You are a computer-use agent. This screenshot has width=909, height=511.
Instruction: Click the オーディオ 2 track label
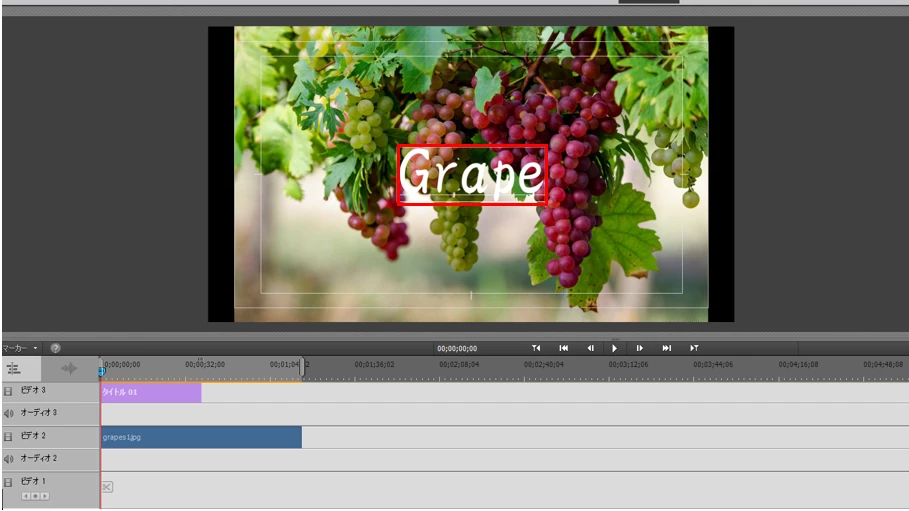coord(39,458)
